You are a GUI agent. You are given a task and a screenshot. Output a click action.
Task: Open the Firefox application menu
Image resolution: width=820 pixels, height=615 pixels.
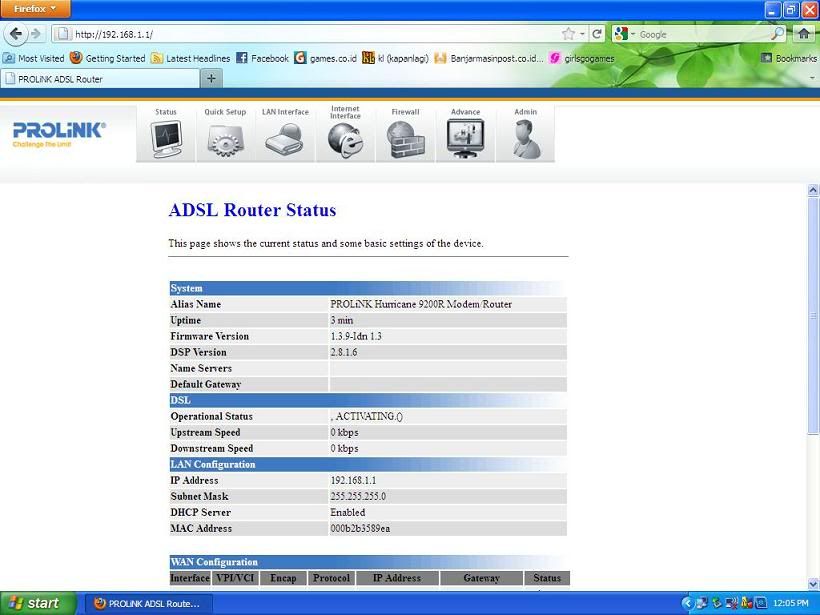click(x=35, y=9)
